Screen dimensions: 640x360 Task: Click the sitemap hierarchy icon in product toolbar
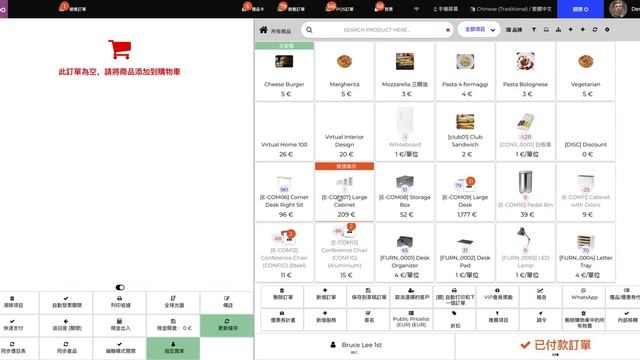[558, 29]
